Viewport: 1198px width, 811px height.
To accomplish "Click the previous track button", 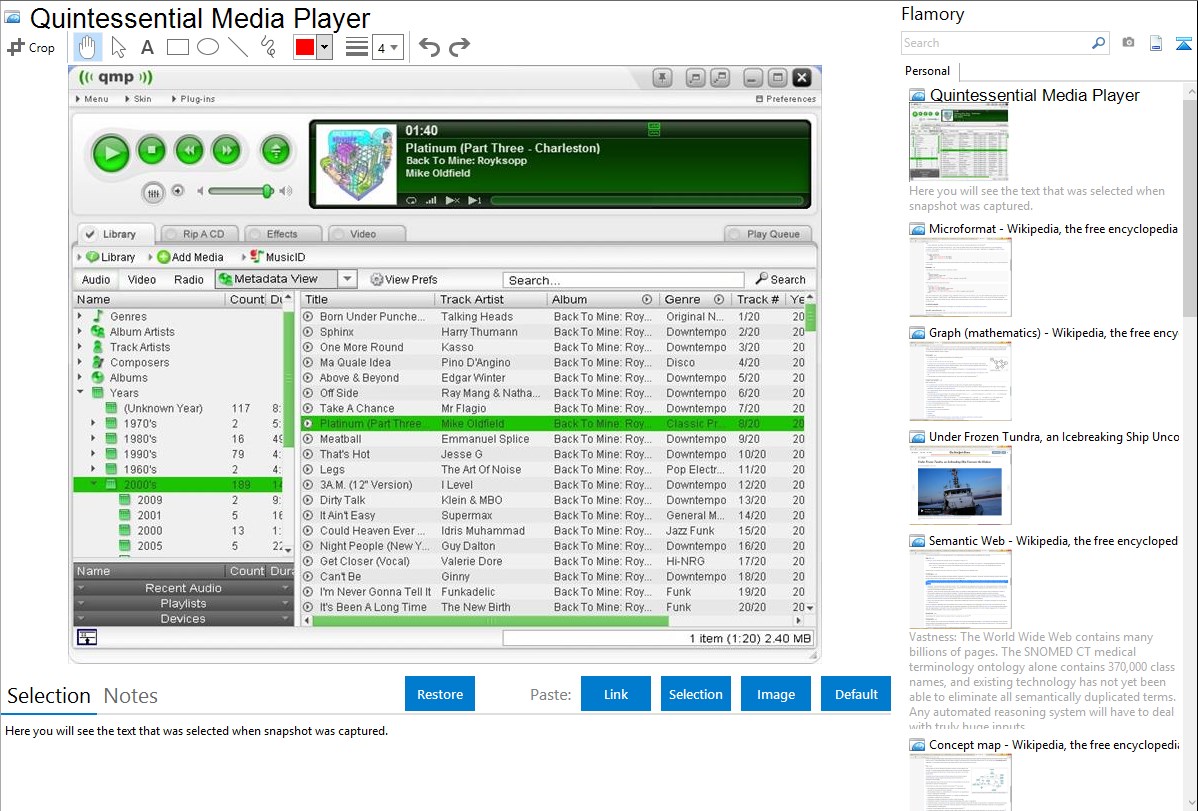I will [189, 151].
